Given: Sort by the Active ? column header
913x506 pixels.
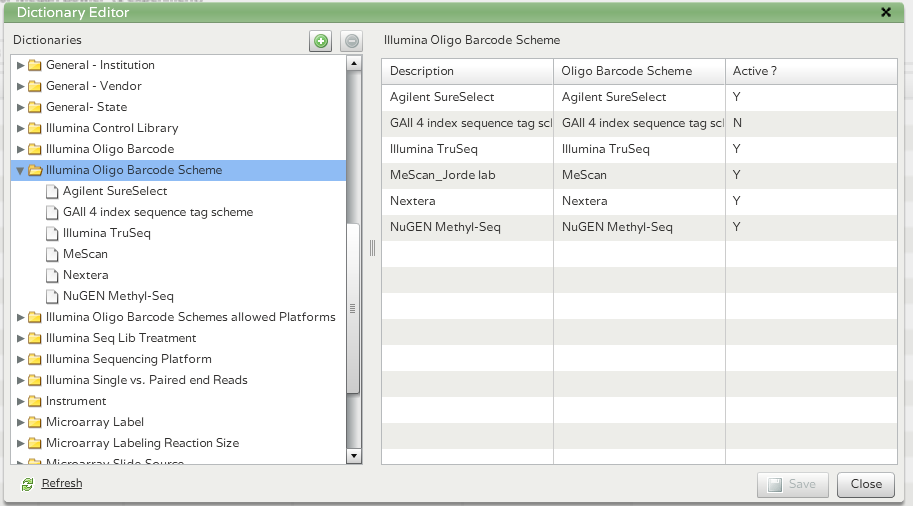Looking at the screenshot, I should 811,71.
